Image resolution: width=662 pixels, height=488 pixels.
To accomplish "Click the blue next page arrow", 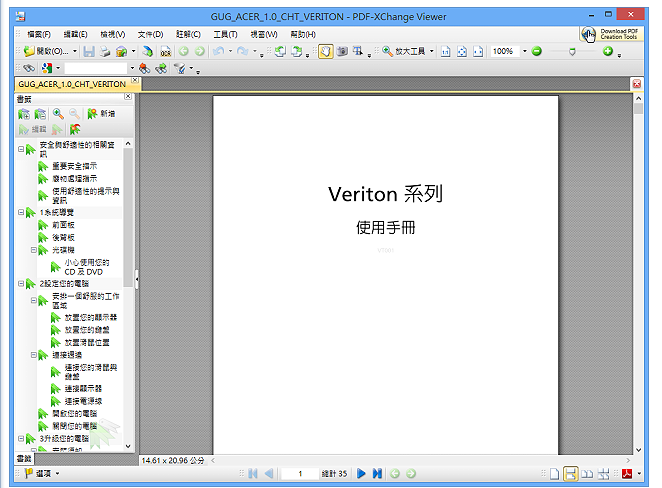I will click(x=361, y=474).
